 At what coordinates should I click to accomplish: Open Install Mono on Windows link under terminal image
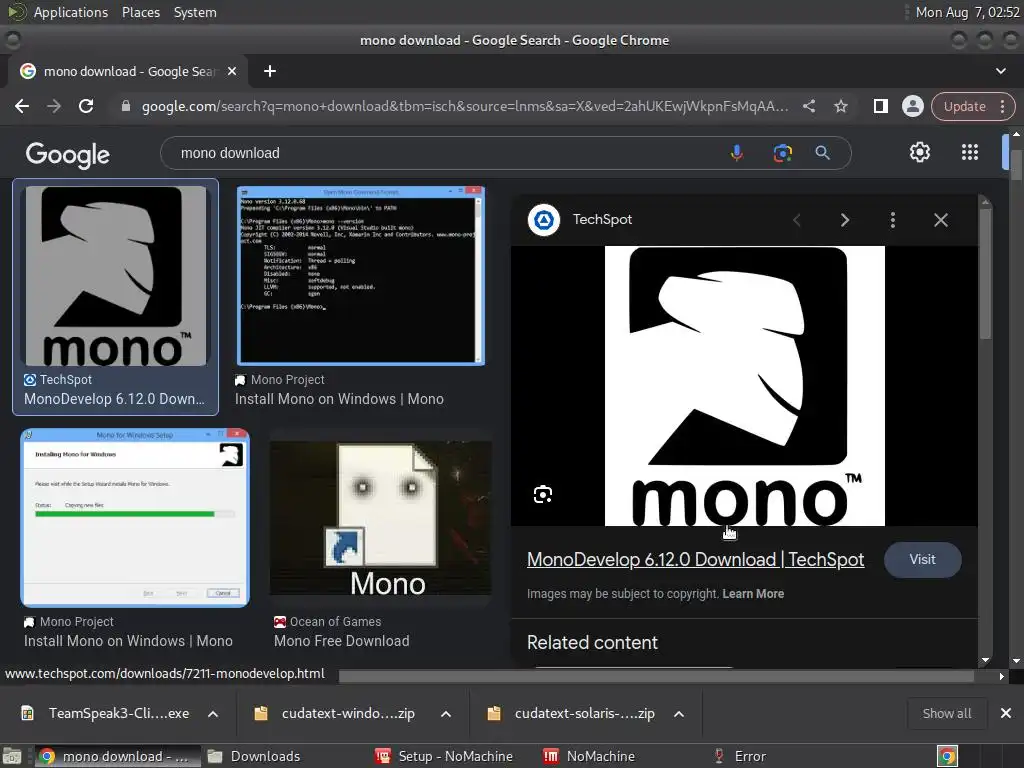click(x=339, y=399)
